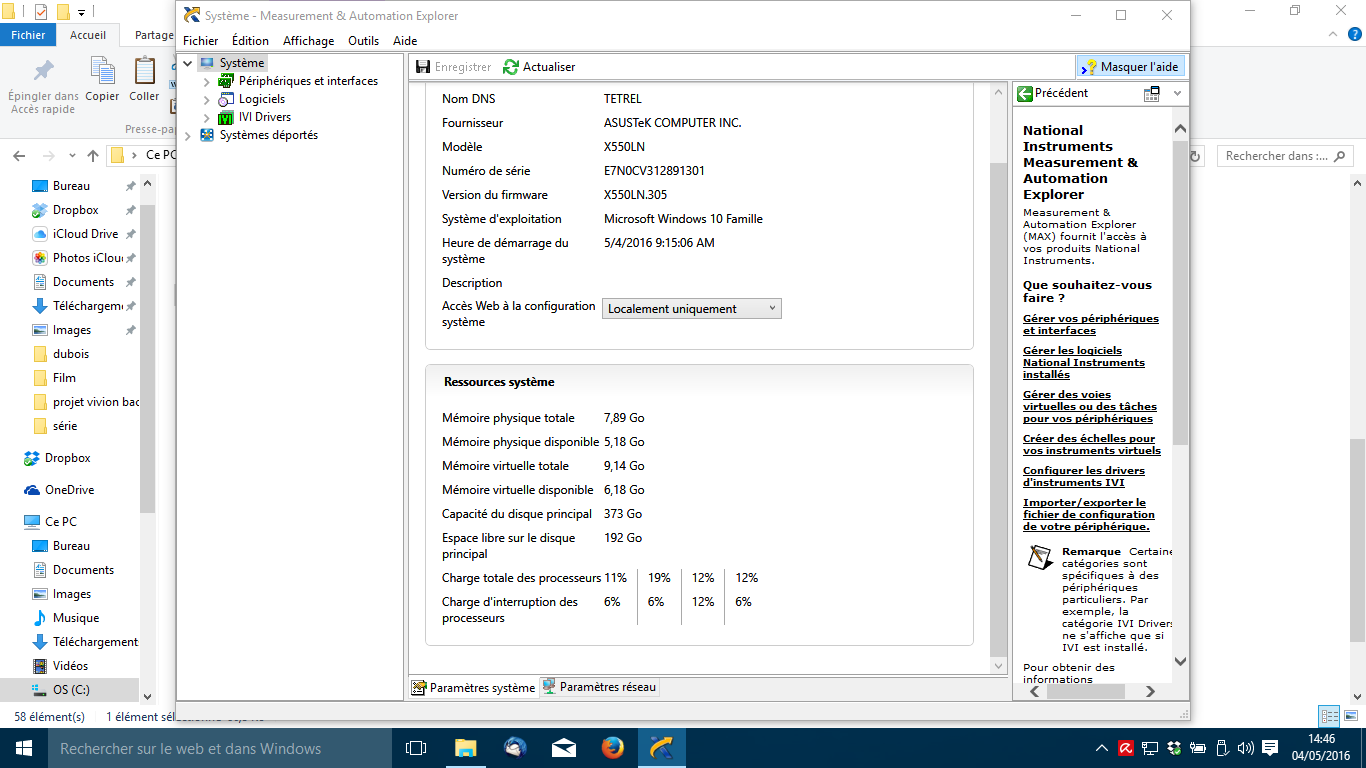Click the battery power tray icon
Image resolution: width=1366 pixels, height=768 pixels.
coord(1197,748)
